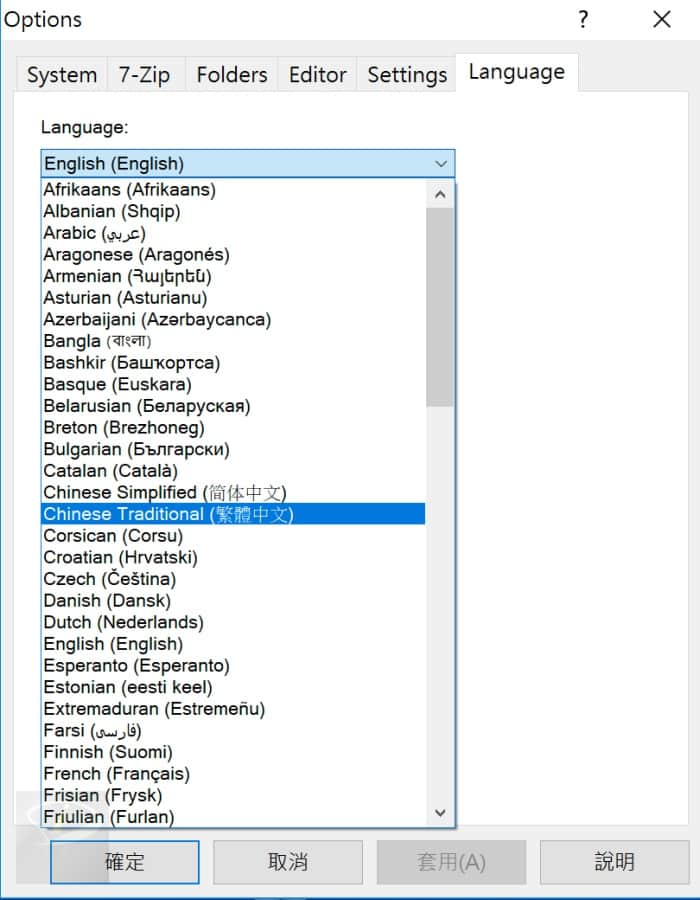Image resolution: width=700 pixels, height=900 pixels.
Task: Select Afrikaans from the language list
Action: click(x=129, y=189)
